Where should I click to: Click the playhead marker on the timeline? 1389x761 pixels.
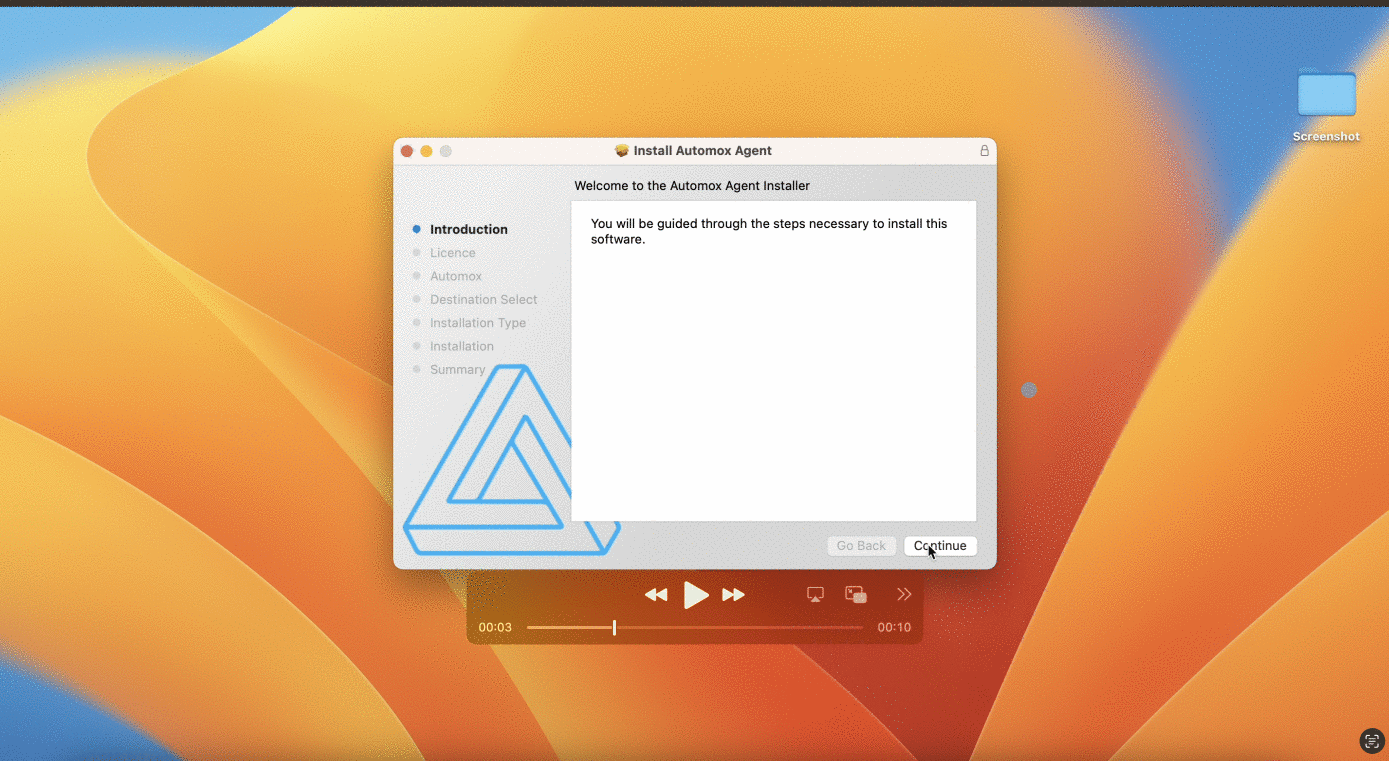point(614,628)
